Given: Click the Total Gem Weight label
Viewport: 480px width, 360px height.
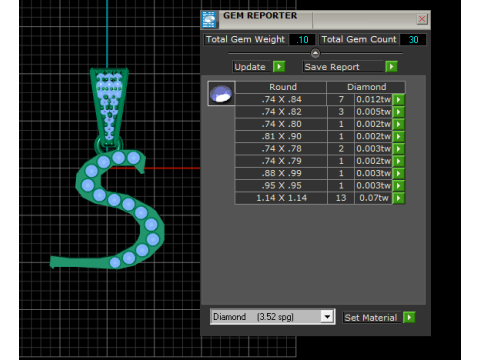Looking at the screenshot, I should pyautogui.click(x=245, y=39).
